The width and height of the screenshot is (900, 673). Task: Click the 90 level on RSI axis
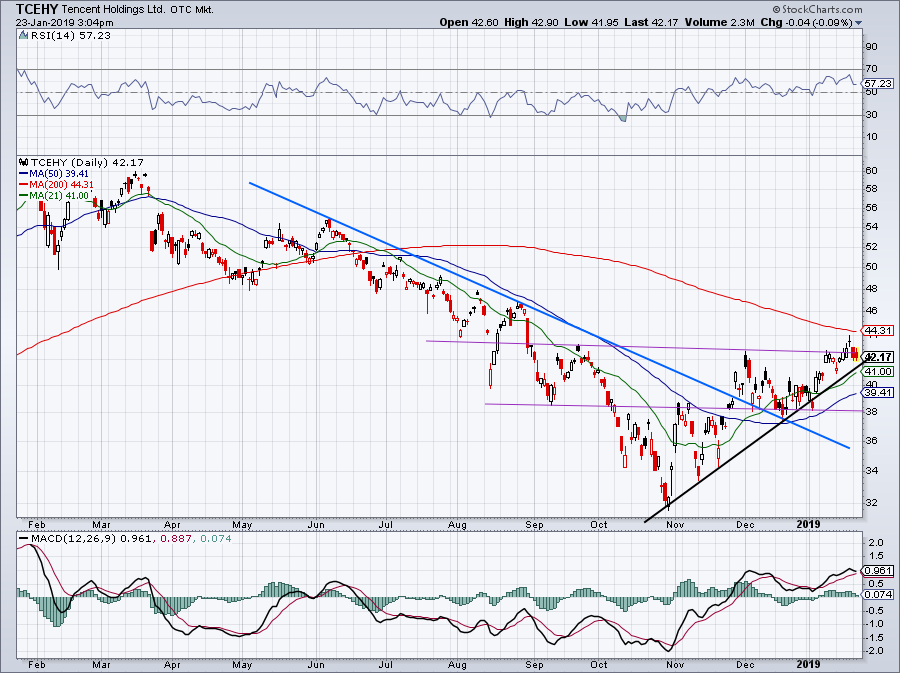pos(871,47)
